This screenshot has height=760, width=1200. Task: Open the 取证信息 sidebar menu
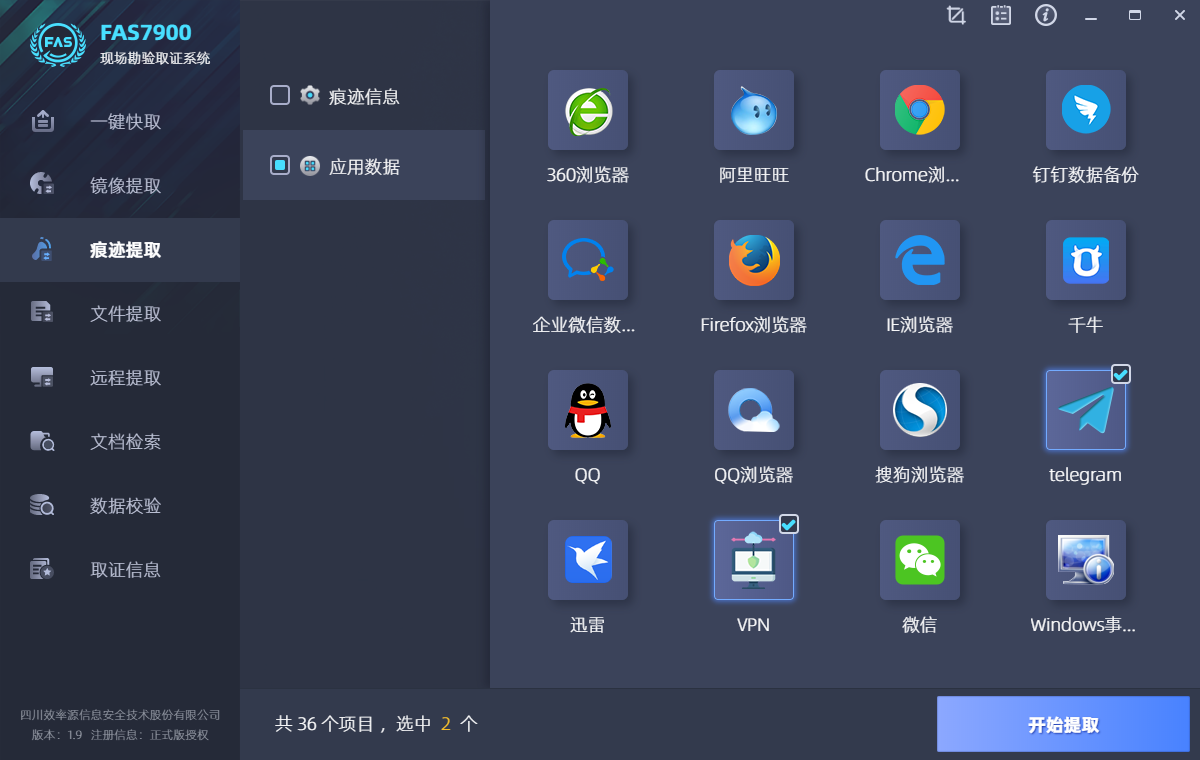(x=120, y=570)
